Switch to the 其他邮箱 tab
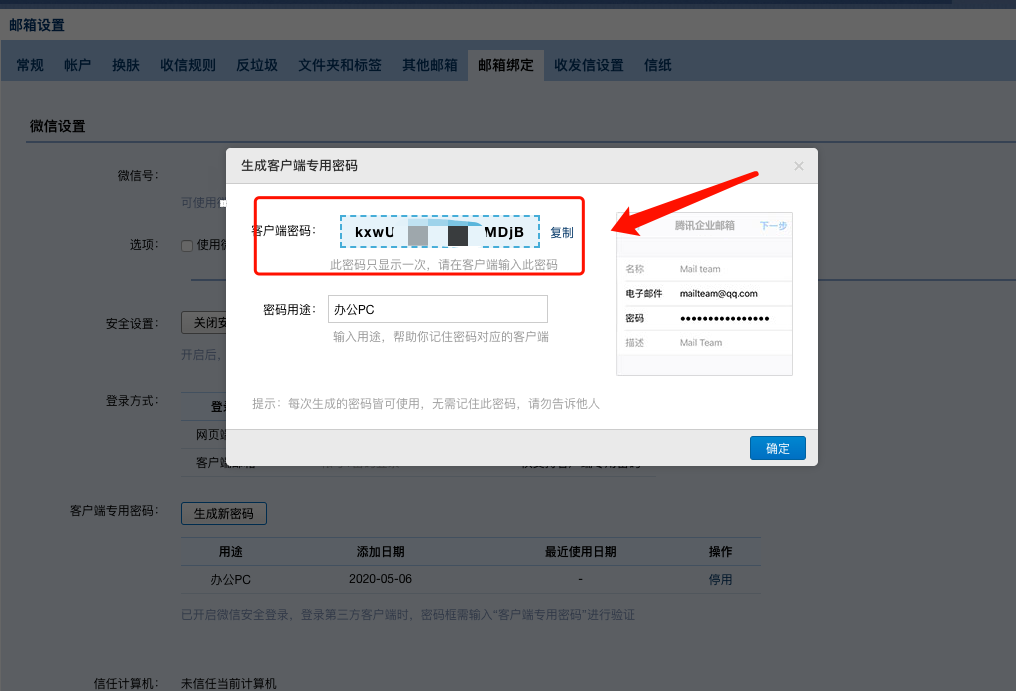Image resolution: width=1016 pixels, height=691 pixels. (x=430, y=65)
